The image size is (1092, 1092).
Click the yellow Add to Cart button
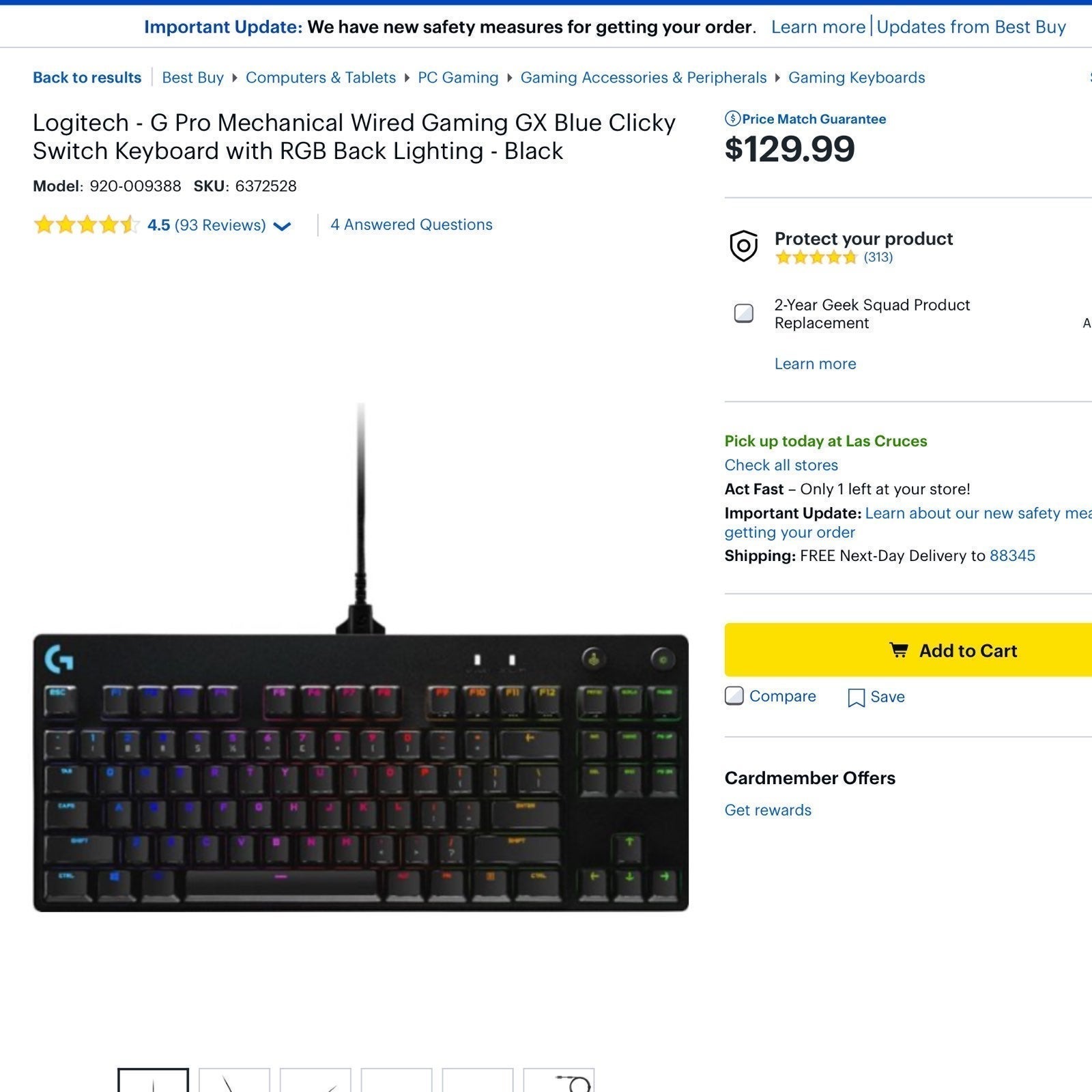tap(908, 650)
